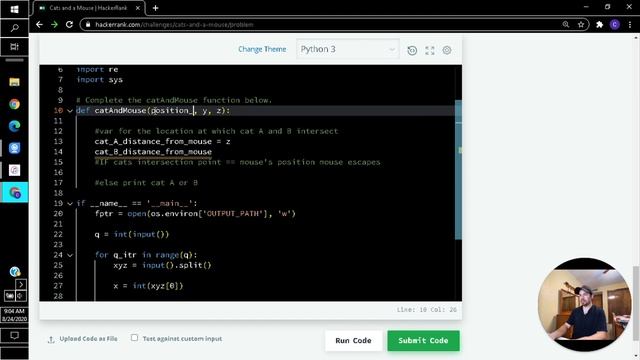This screenshot has height=360, width=640.
Task: Toggle fullscreen editor mode icon
Action: [x=429, y=50]
